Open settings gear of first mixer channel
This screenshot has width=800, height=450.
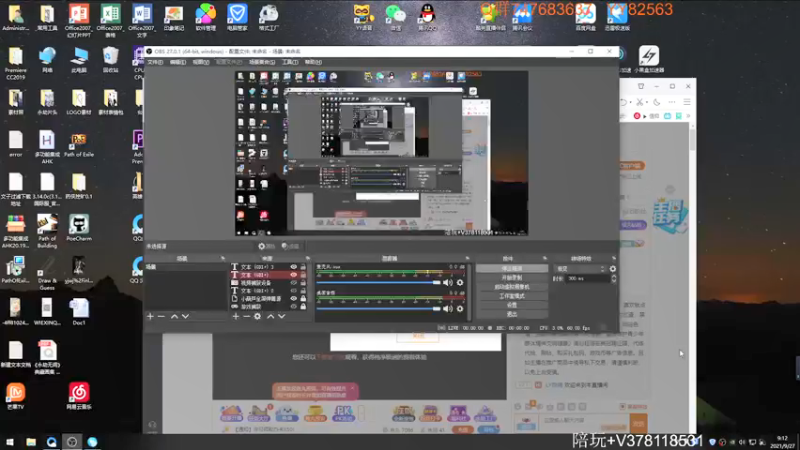(460, 282)
